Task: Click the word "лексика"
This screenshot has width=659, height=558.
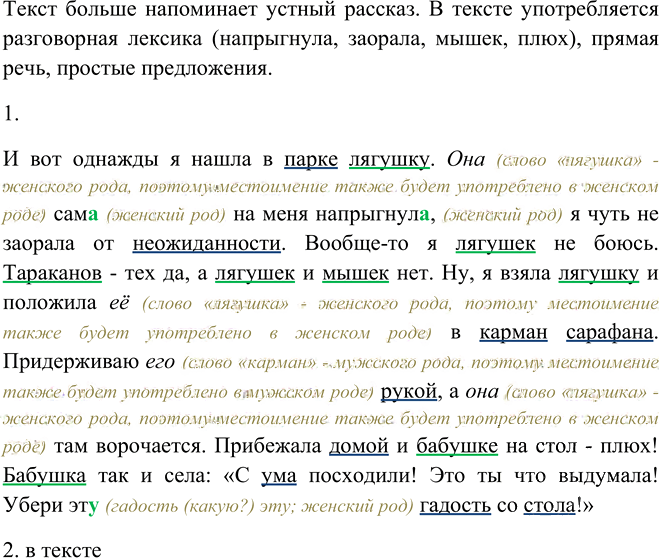Action: [x=165, y=39]
